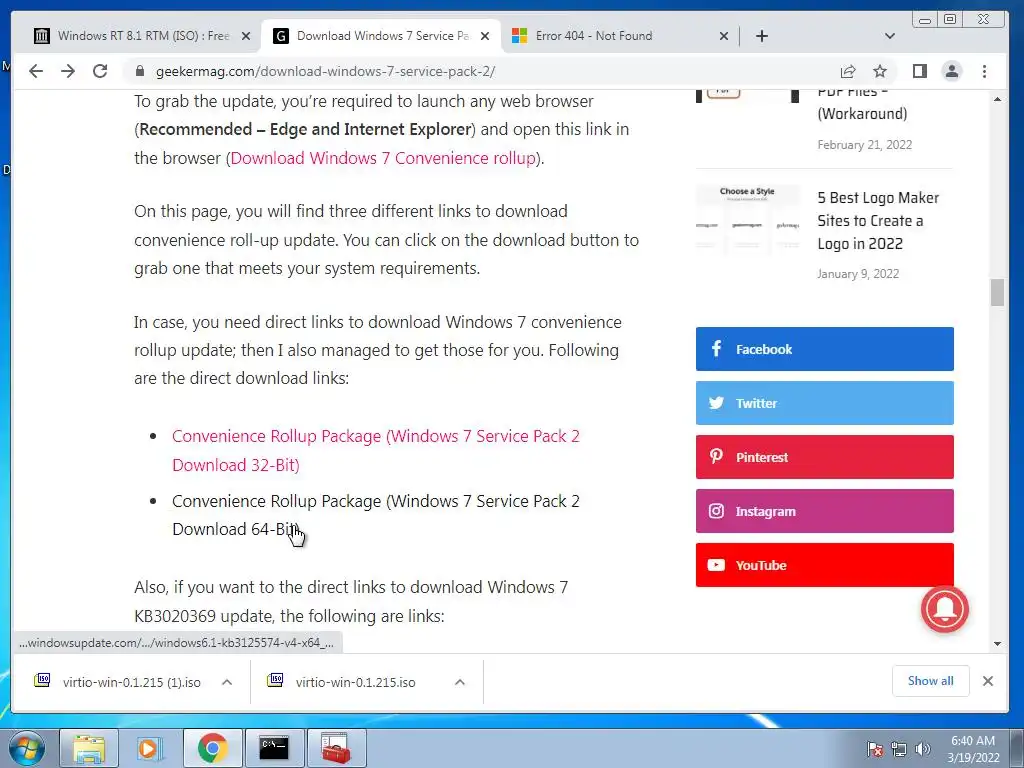Follow on Instagram button
This screenshot has height=768, width=1024.
tap(824, 511)
